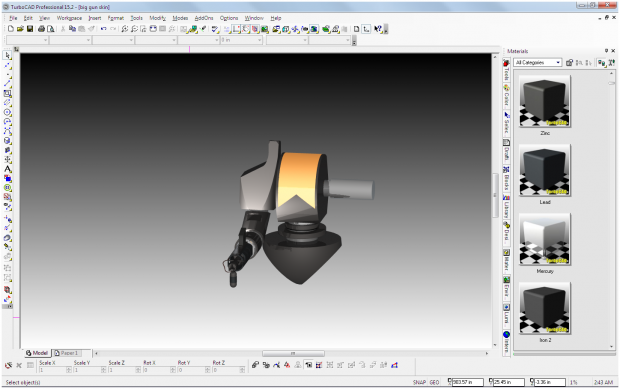Open the Tools palette side tab
The height and width of the screenshot is (389, 620).
(506, 70)
